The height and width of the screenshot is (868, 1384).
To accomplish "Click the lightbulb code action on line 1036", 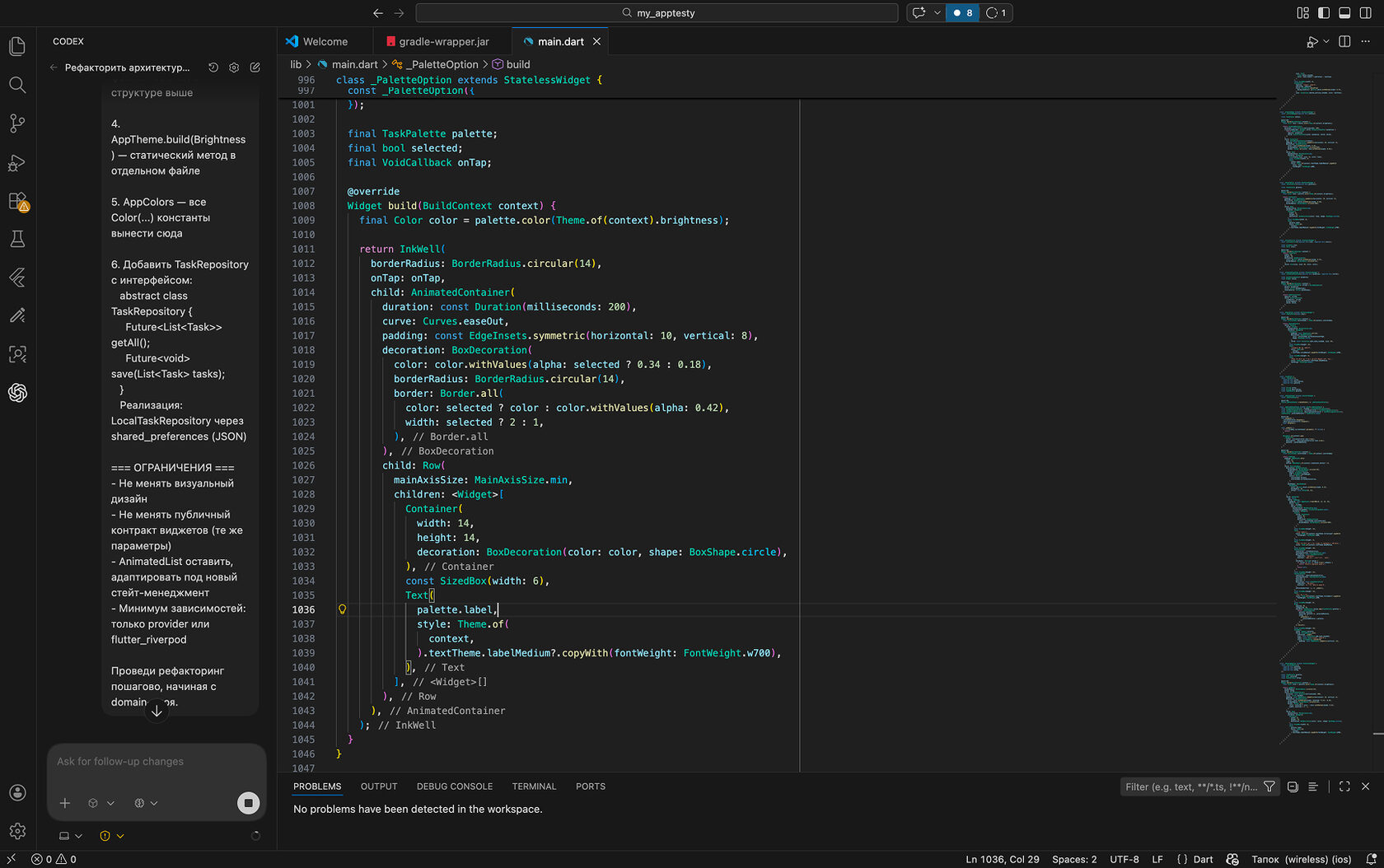I will click(343, 609).
